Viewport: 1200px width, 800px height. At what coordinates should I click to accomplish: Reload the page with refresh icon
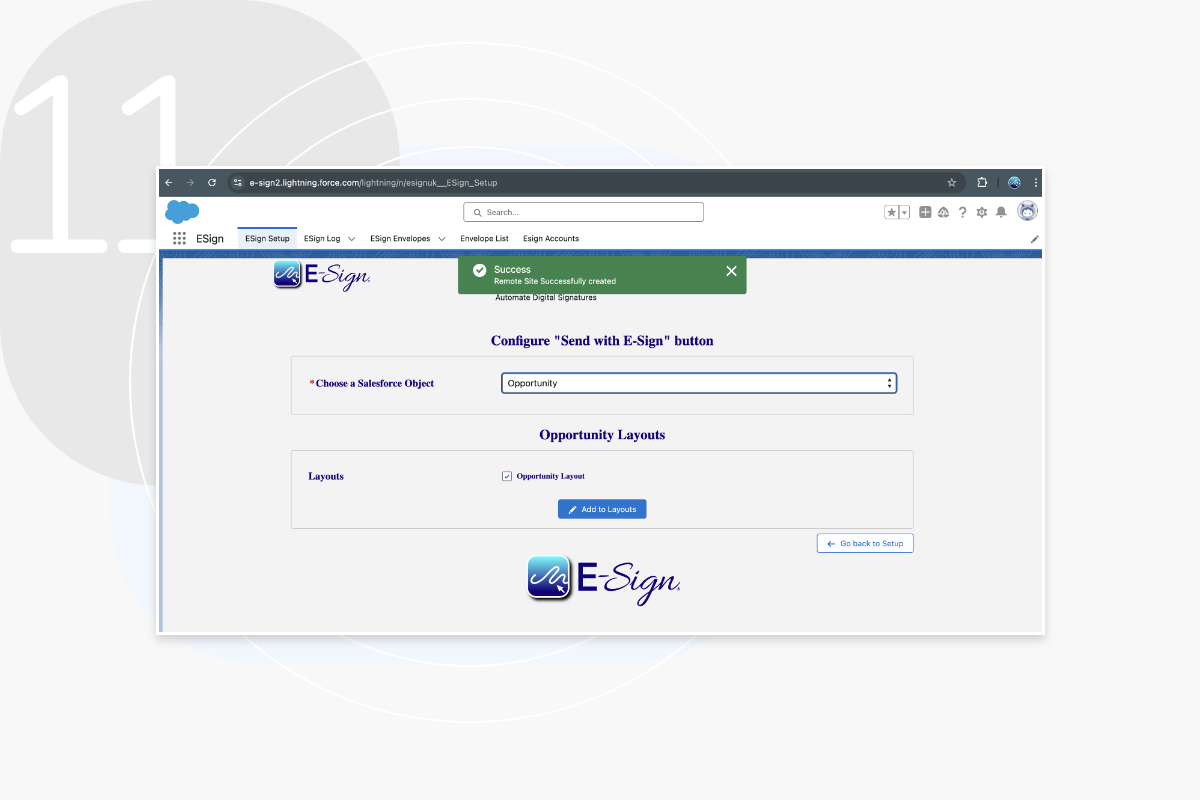[212, 183]
